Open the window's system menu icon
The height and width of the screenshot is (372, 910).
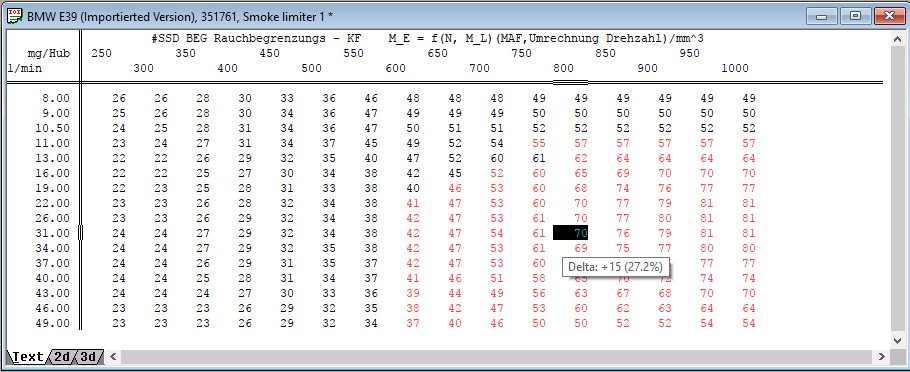coord(15,16)
